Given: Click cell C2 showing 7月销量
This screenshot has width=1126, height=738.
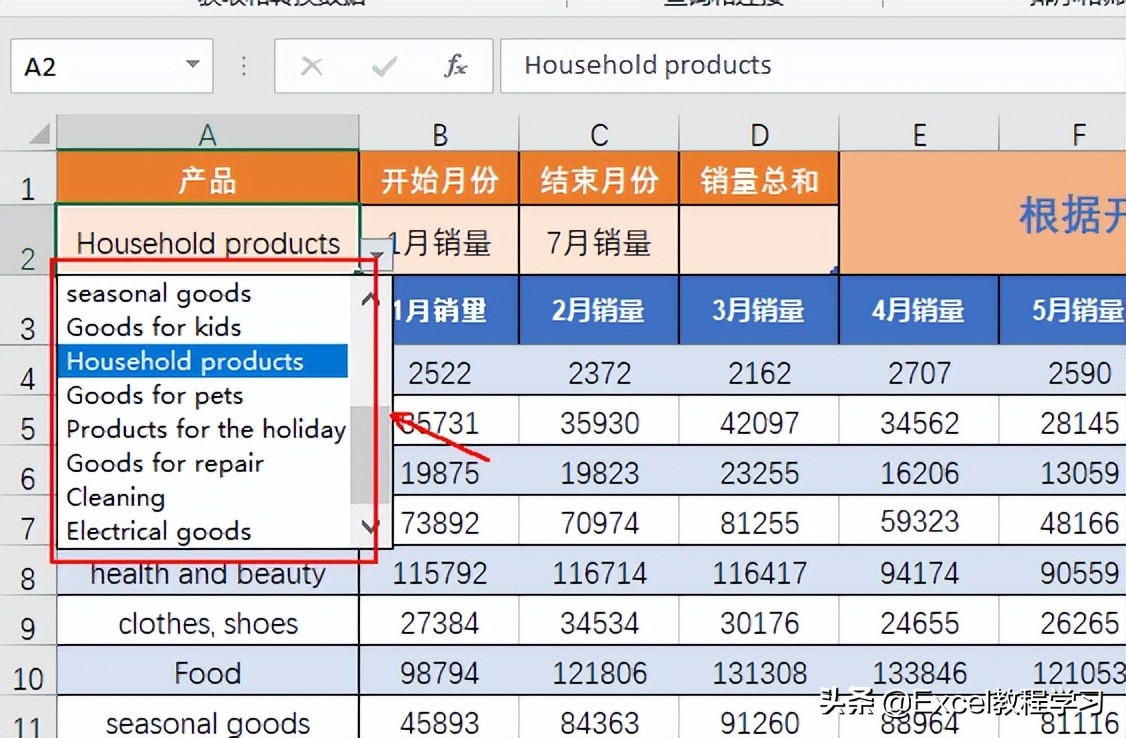Looking at the screenshot, I should pyautogui.click(x=599, y=240).
